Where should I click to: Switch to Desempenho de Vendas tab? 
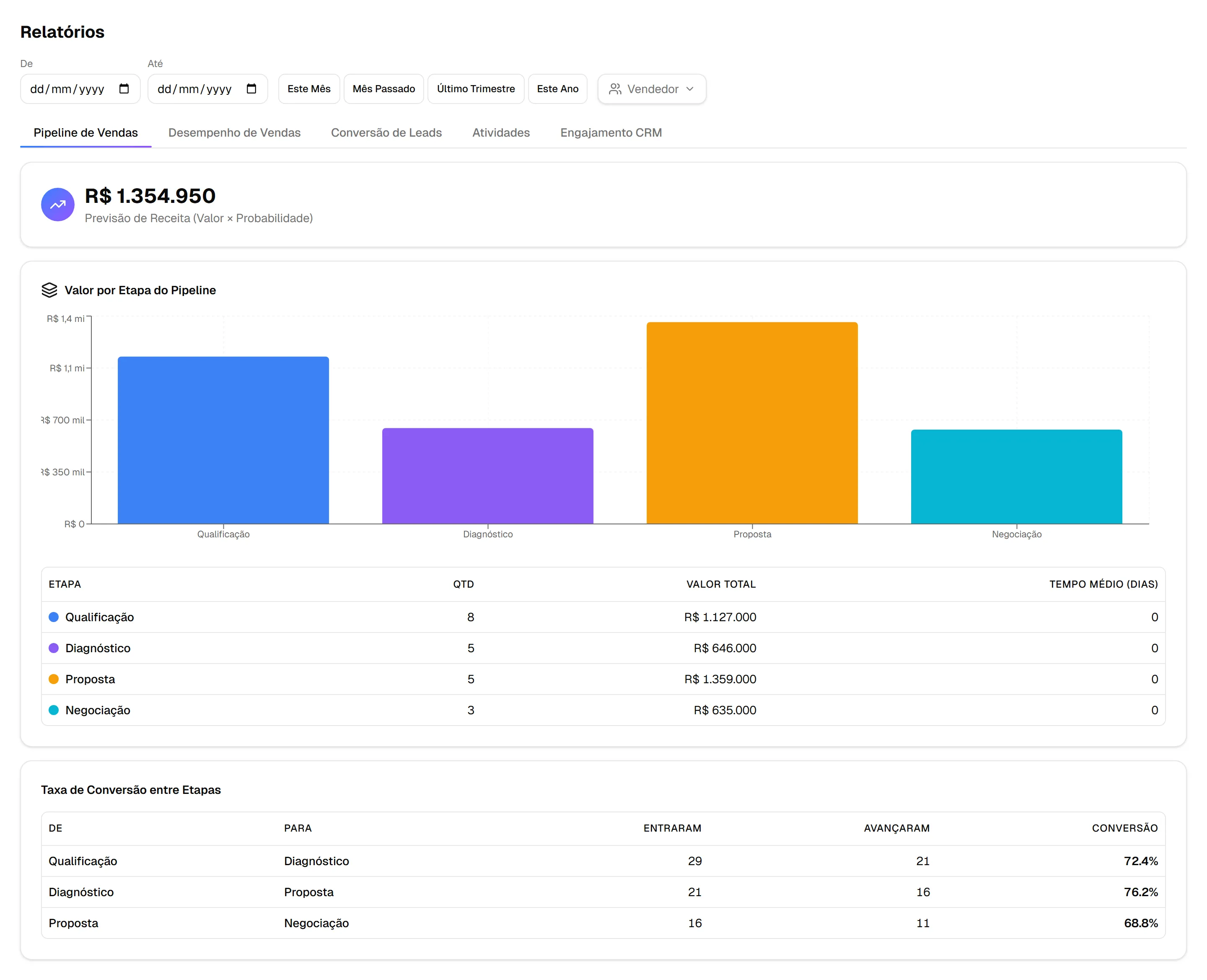click(234, 132)
